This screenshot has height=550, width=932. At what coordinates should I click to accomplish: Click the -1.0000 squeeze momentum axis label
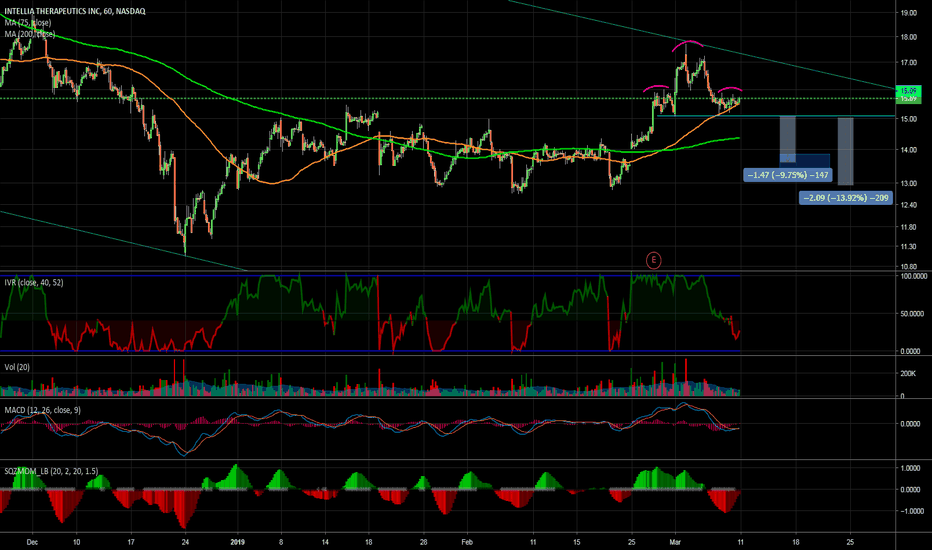(x=912, y=511)
